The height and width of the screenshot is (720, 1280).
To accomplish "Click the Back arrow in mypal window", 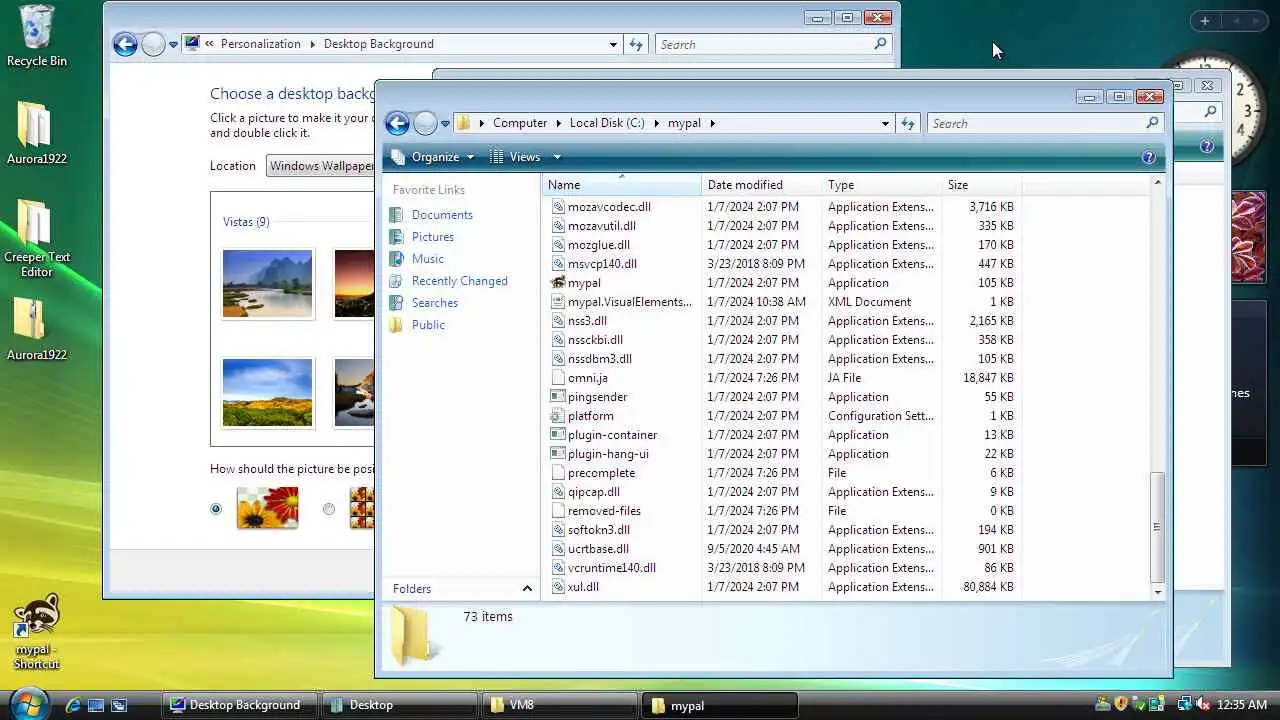I will (397, 123).
